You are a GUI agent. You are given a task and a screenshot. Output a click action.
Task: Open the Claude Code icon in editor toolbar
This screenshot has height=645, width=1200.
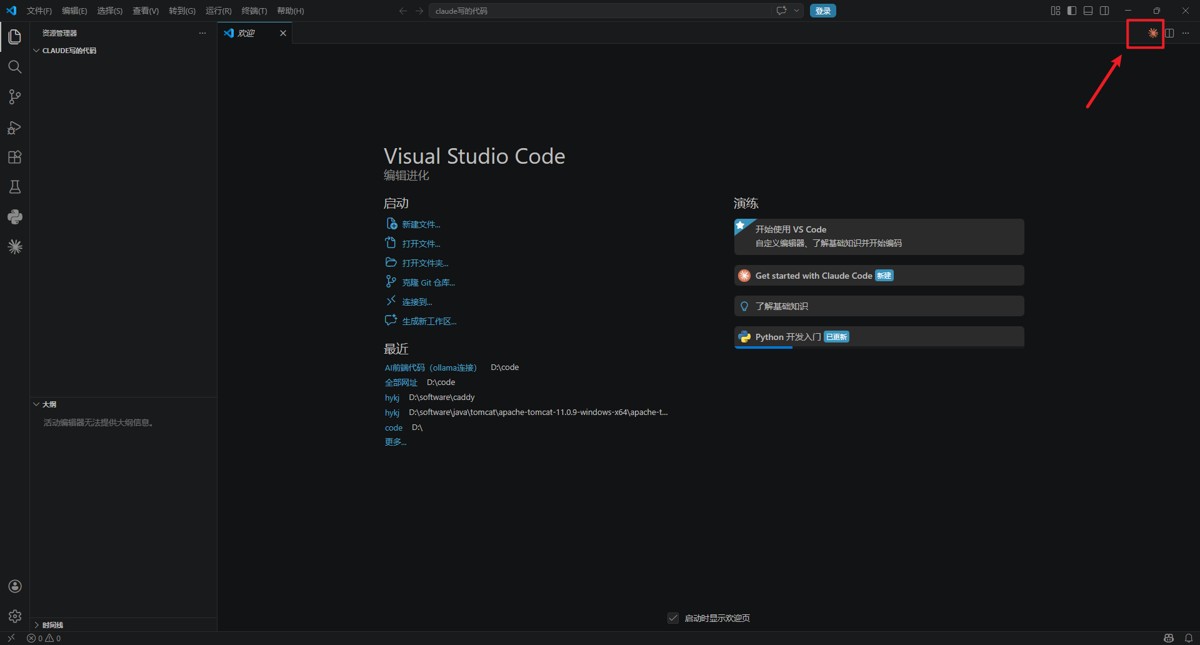click(1153, 33)
